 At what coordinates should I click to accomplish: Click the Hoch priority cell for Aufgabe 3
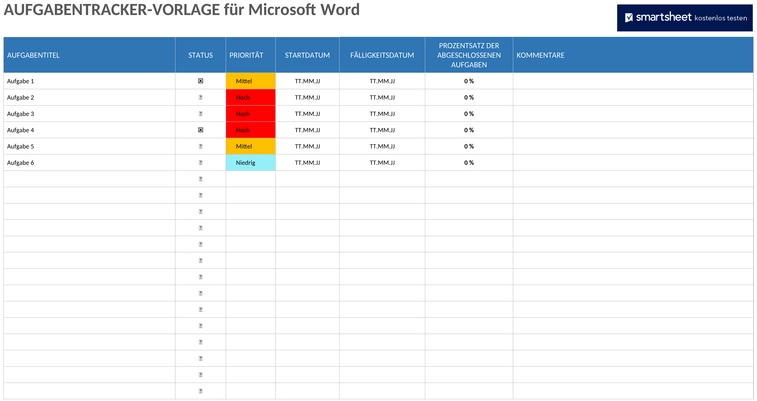point(251,114)
